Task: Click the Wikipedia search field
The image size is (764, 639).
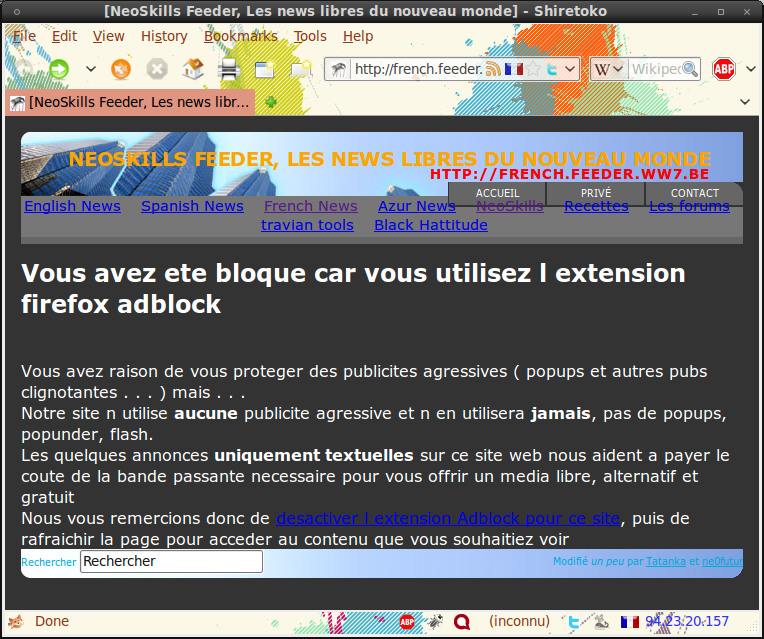Action: (x=655, y=69)
